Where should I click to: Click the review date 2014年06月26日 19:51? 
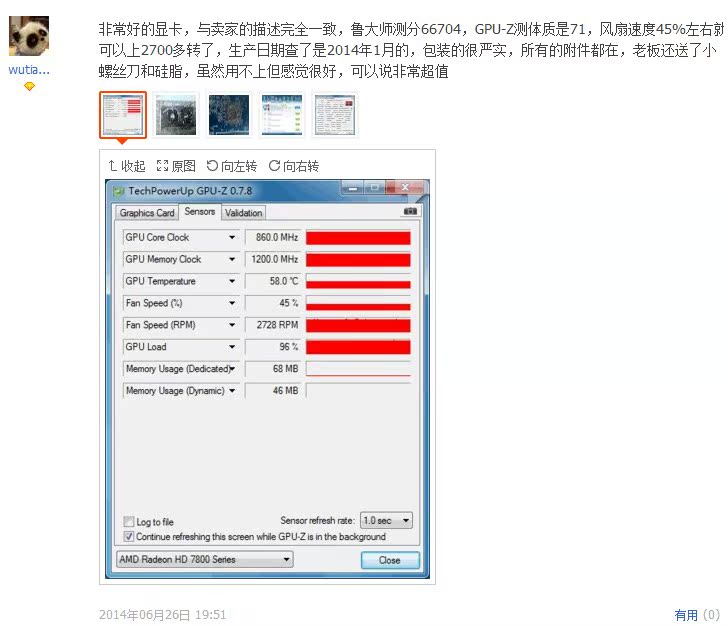click(162, 615)
